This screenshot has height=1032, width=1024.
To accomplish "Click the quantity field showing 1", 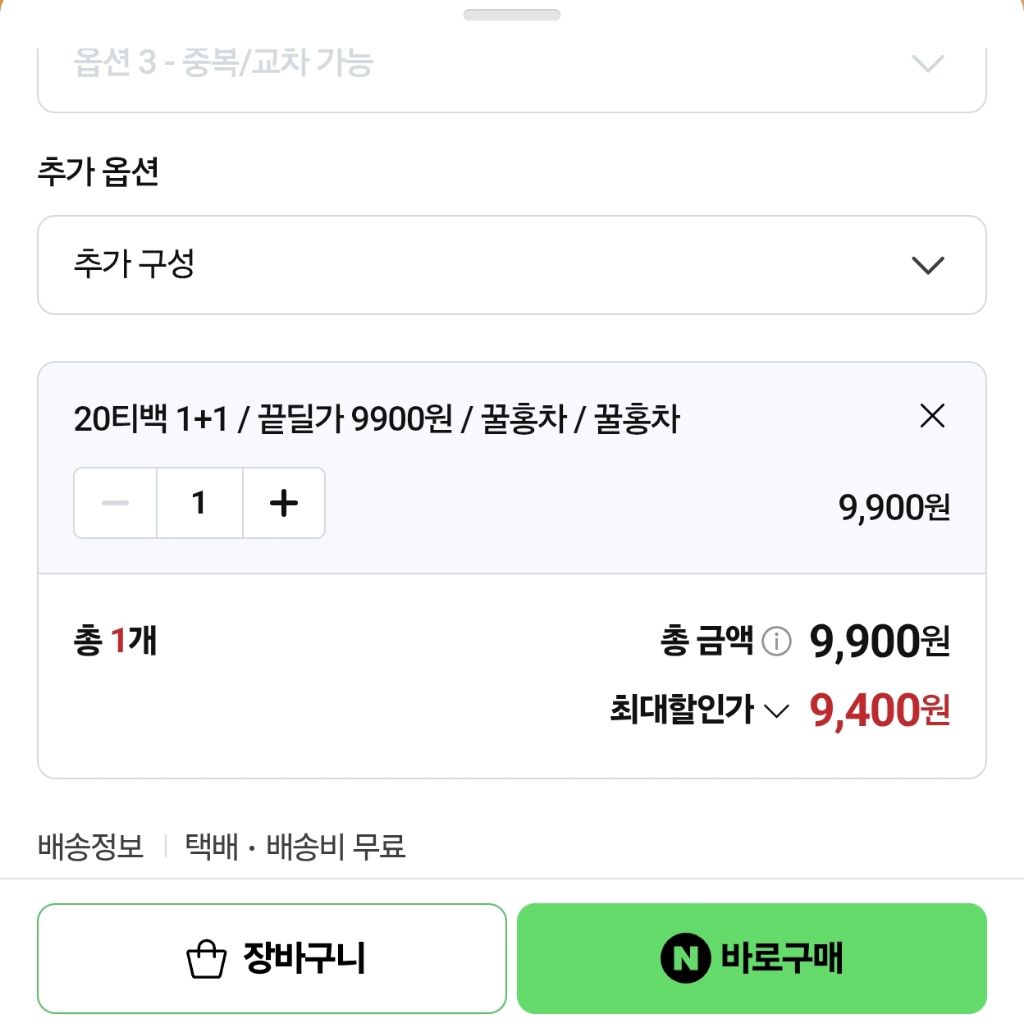I will click(199, 503).
